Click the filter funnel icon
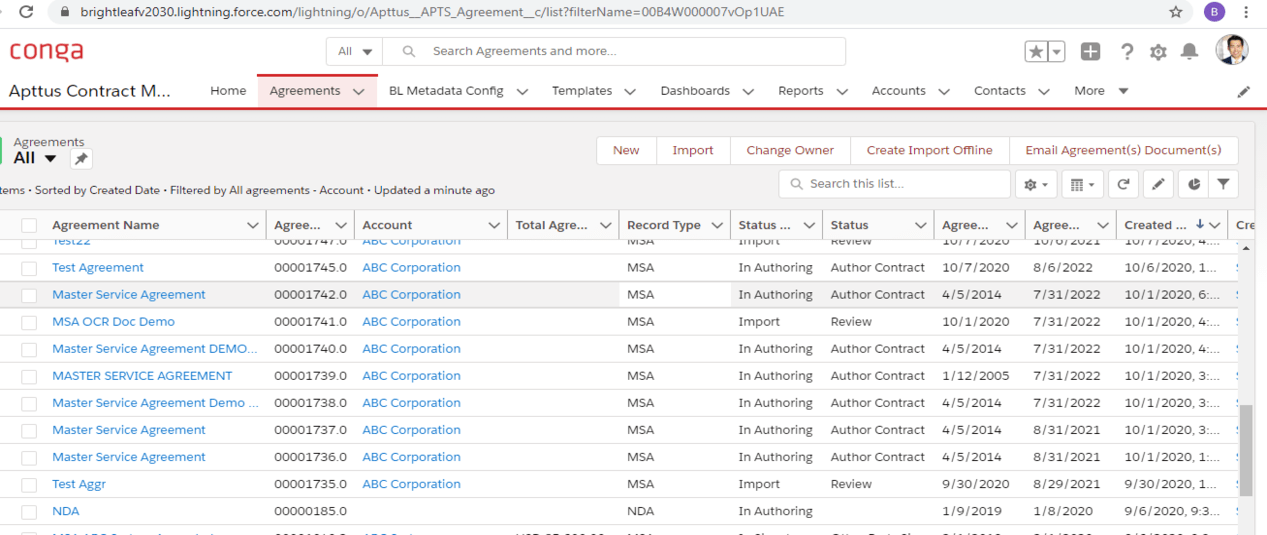 click(1223, 184)
